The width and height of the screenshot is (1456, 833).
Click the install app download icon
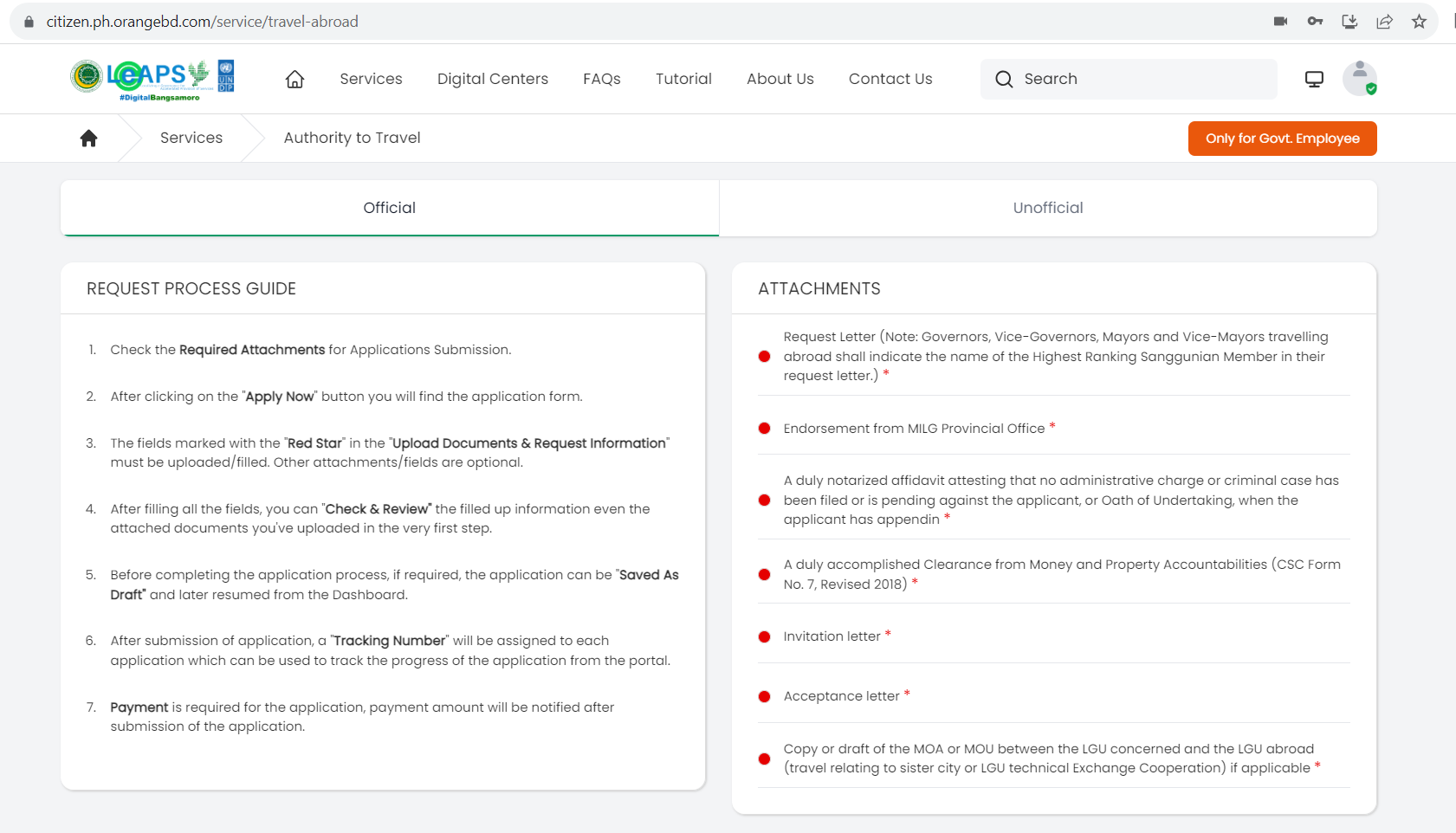1349,22
